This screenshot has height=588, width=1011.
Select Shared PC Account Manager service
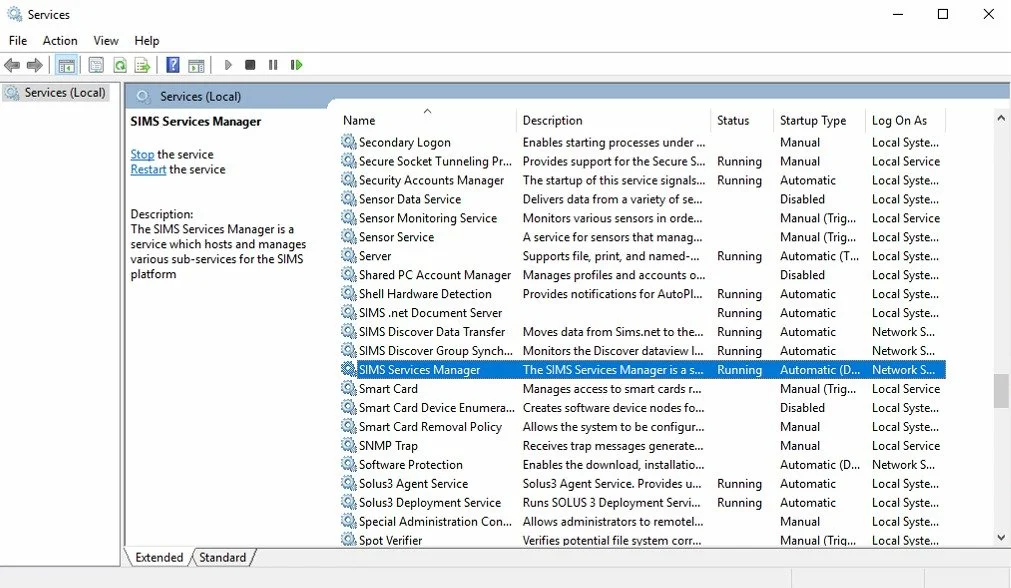click(x=435, y=275)
